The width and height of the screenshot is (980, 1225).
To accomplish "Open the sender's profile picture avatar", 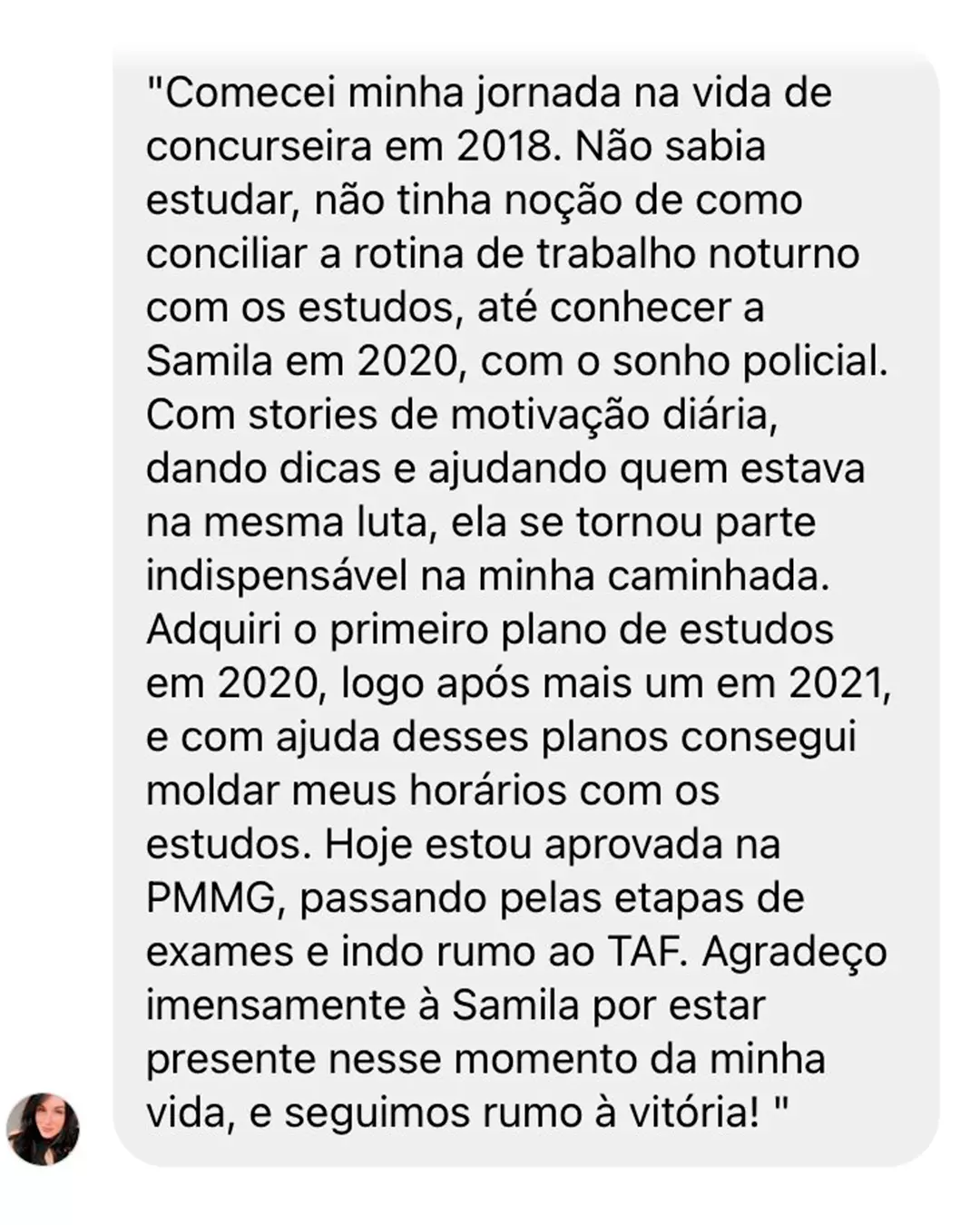I will tap(43, 1129).
